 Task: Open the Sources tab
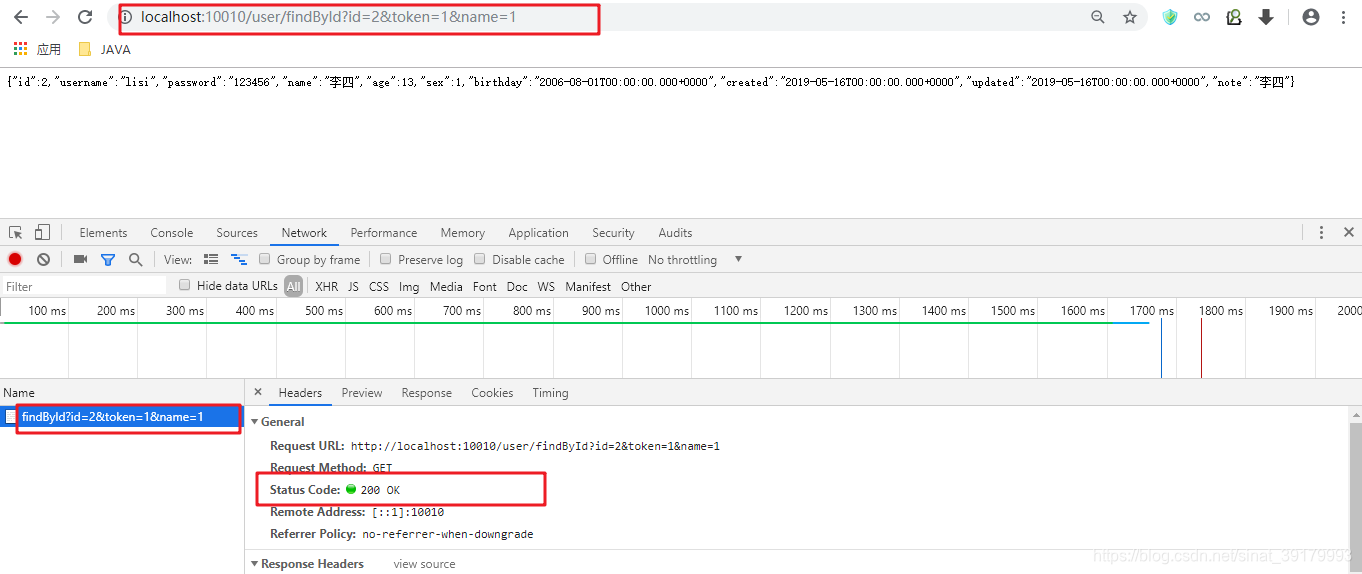[237, 232]
